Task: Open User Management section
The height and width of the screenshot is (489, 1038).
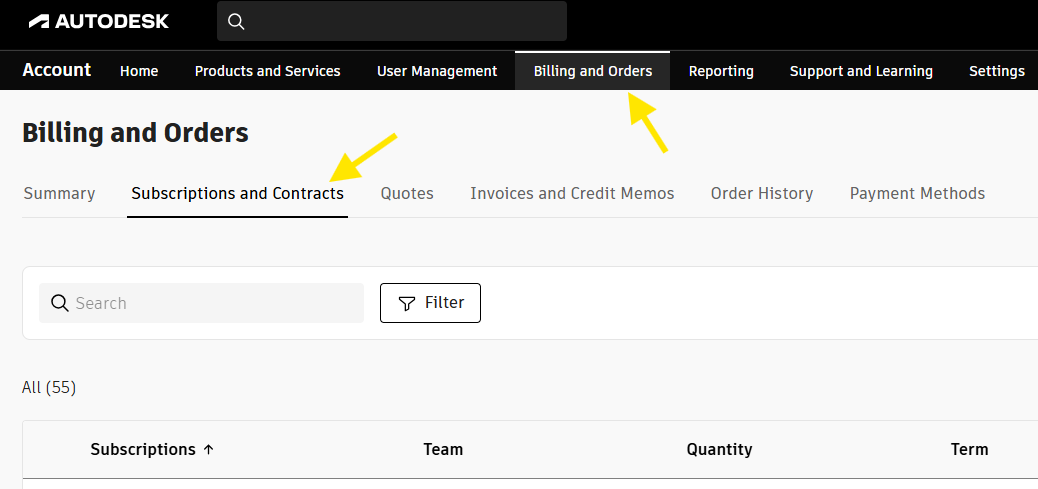Action: coord(436,71)
